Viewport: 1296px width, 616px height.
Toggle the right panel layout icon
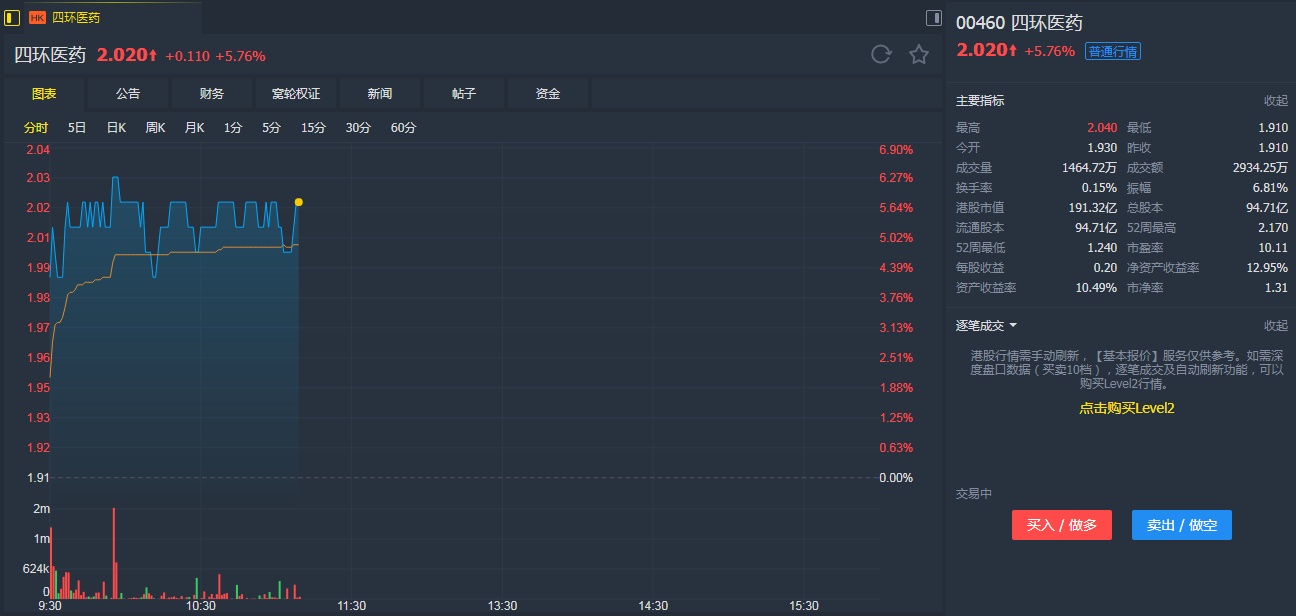pos(933,17)
